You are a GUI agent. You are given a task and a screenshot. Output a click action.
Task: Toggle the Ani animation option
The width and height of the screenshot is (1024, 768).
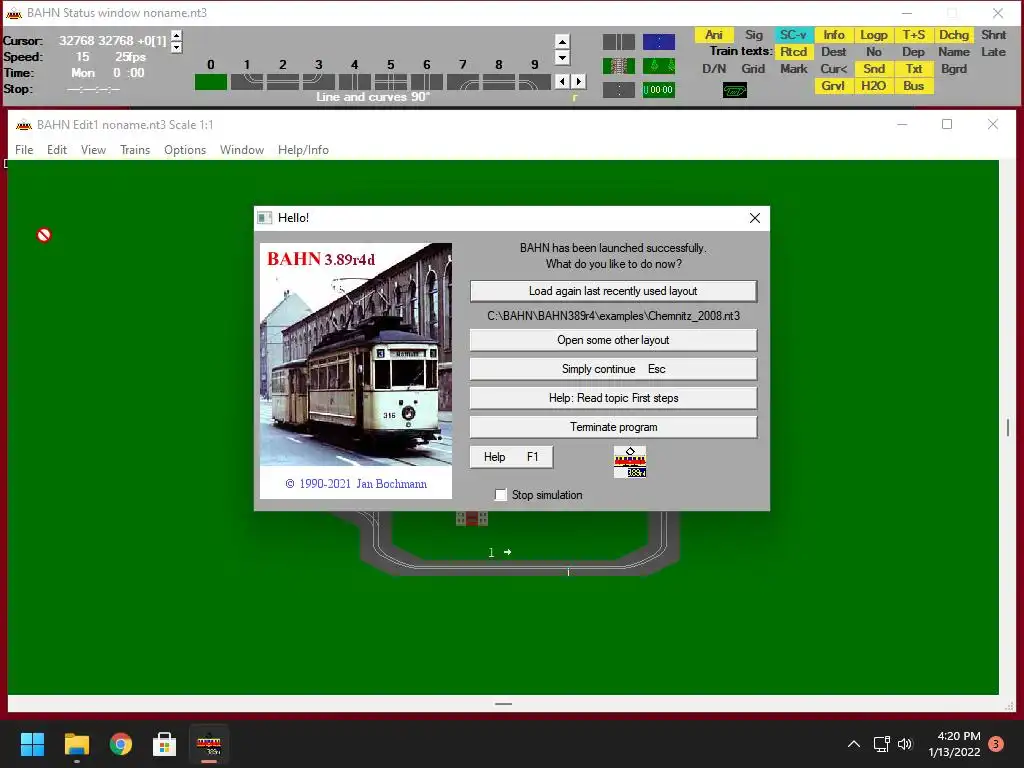tap(714, 35)
